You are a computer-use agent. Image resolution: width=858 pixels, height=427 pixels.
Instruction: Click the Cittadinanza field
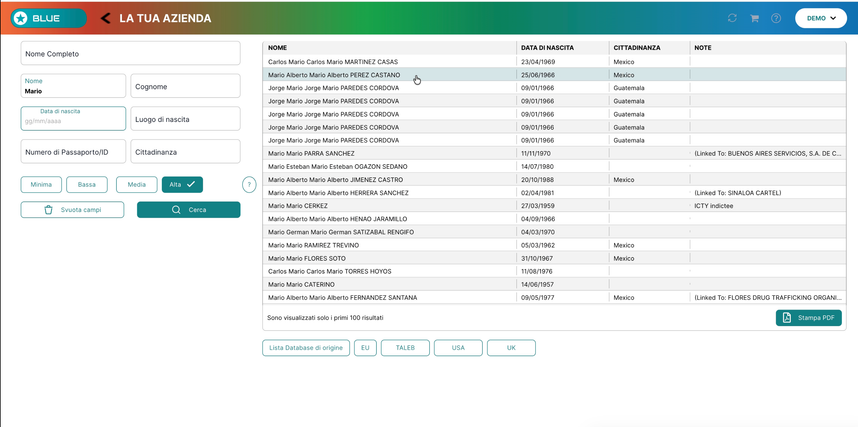[185, 152]
